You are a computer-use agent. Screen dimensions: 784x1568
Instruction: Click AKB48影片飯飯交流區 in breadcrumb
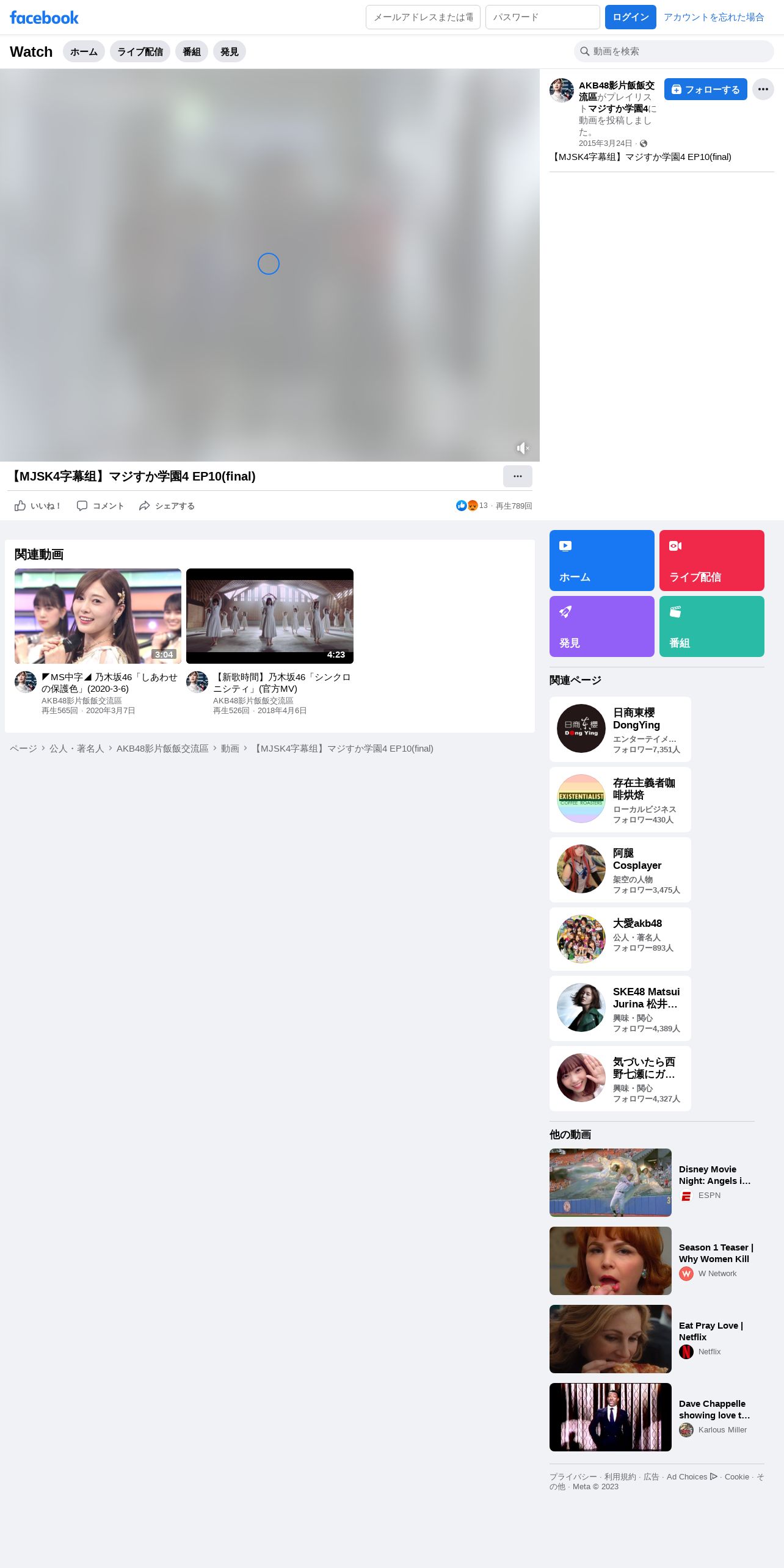[x=162, y=749]
